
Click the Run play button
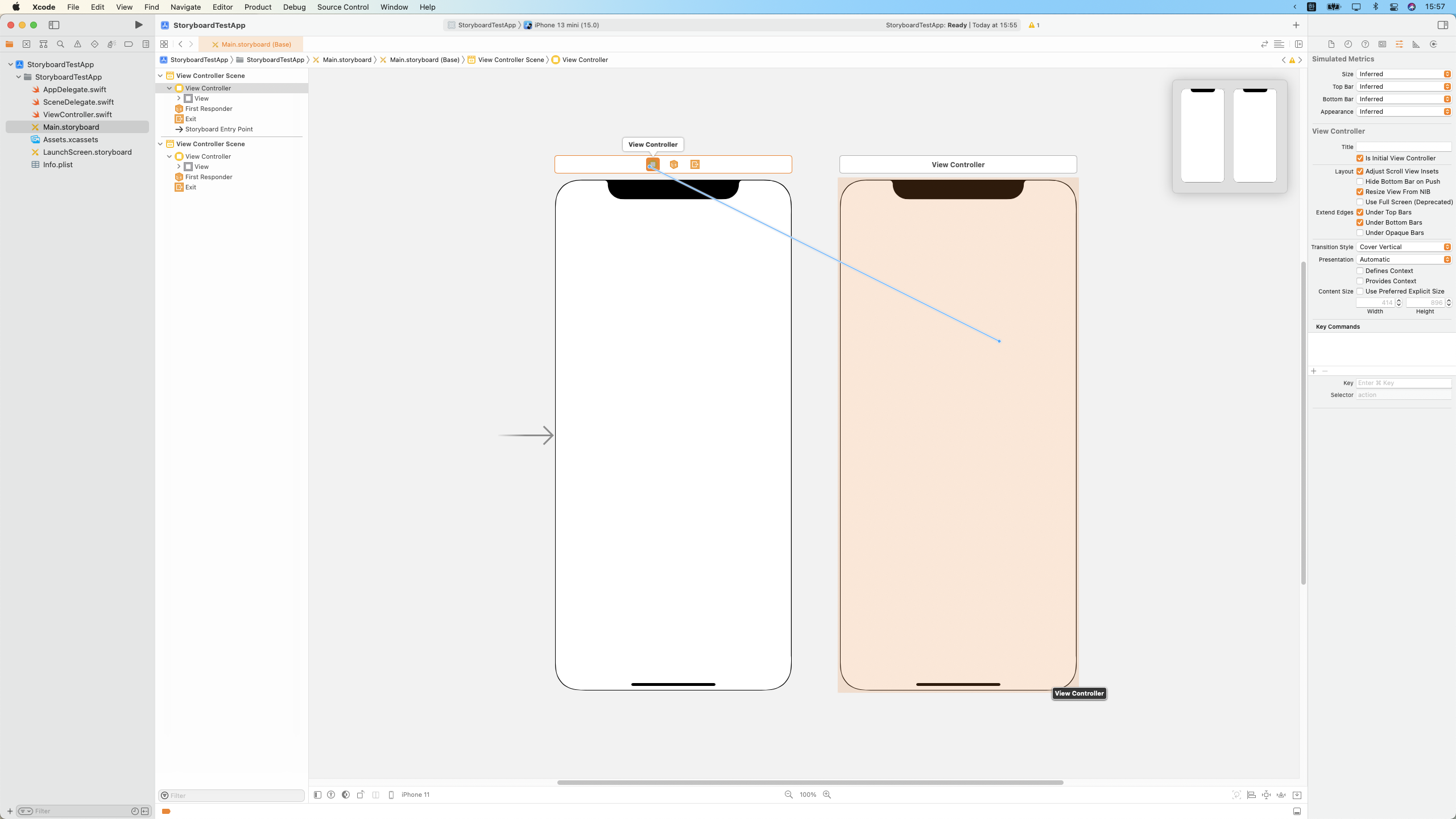point(138,25)
